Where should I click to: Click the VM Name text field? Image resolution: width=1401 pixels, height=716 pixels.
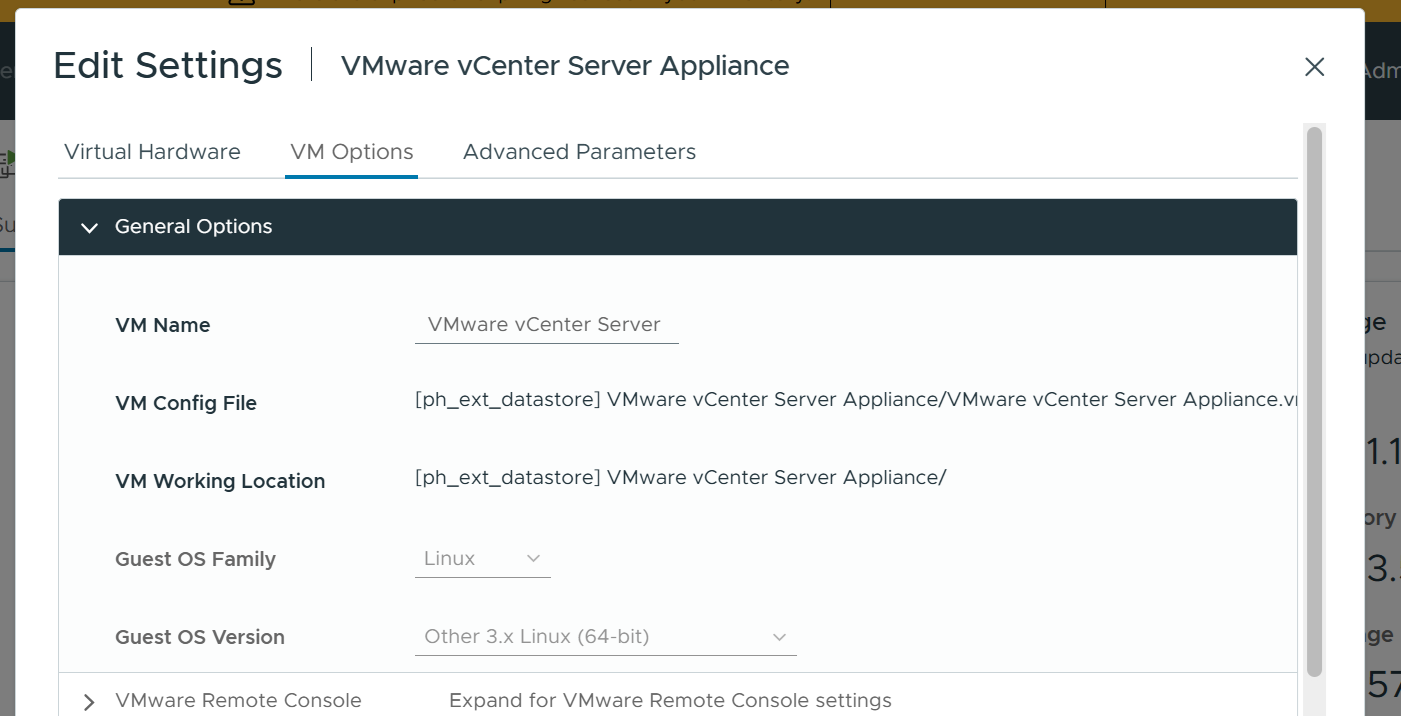547,325
